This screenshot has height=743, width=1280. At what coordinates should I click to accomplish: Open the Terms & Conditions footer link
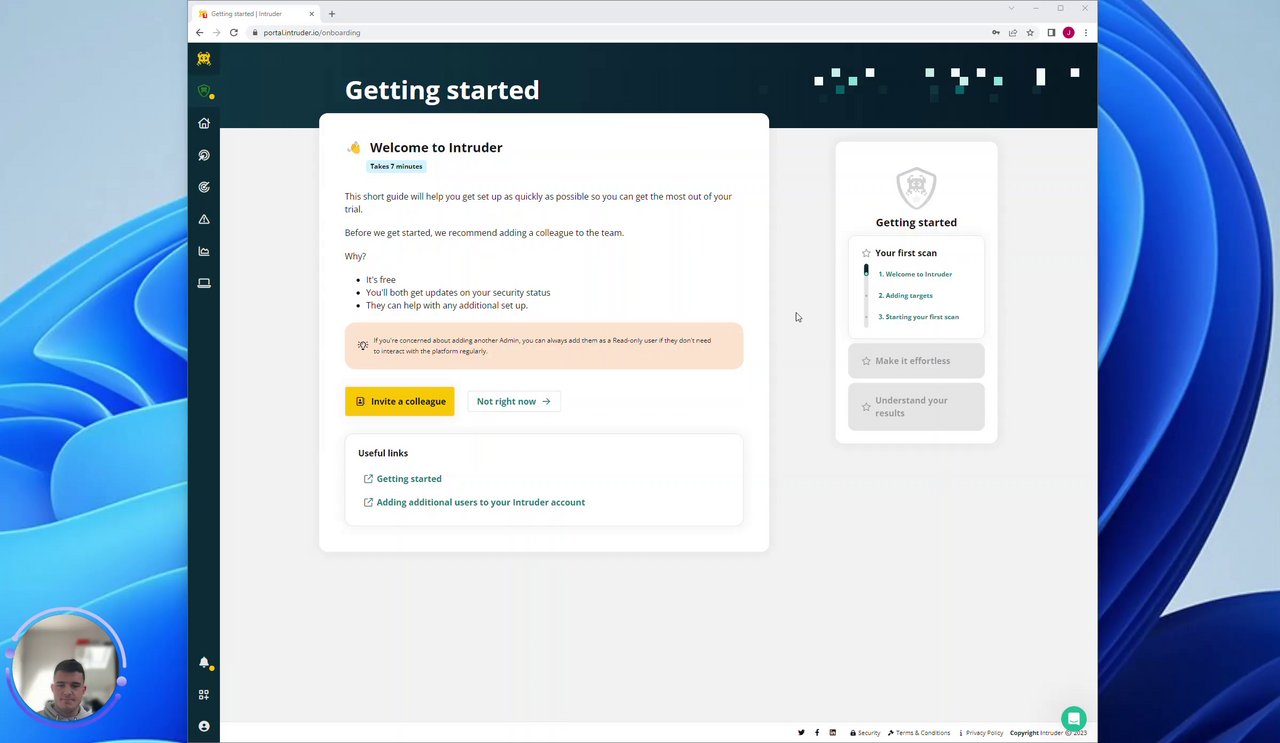(x=919, y=733)
